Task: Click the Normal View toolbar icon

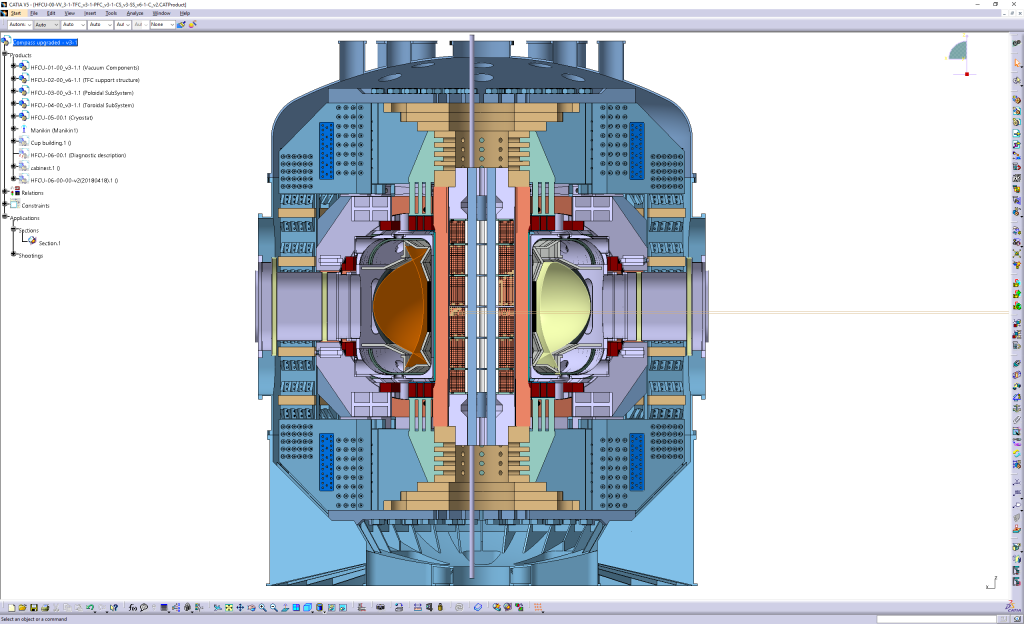Action: pyautogui.click(x=285, y=606)
